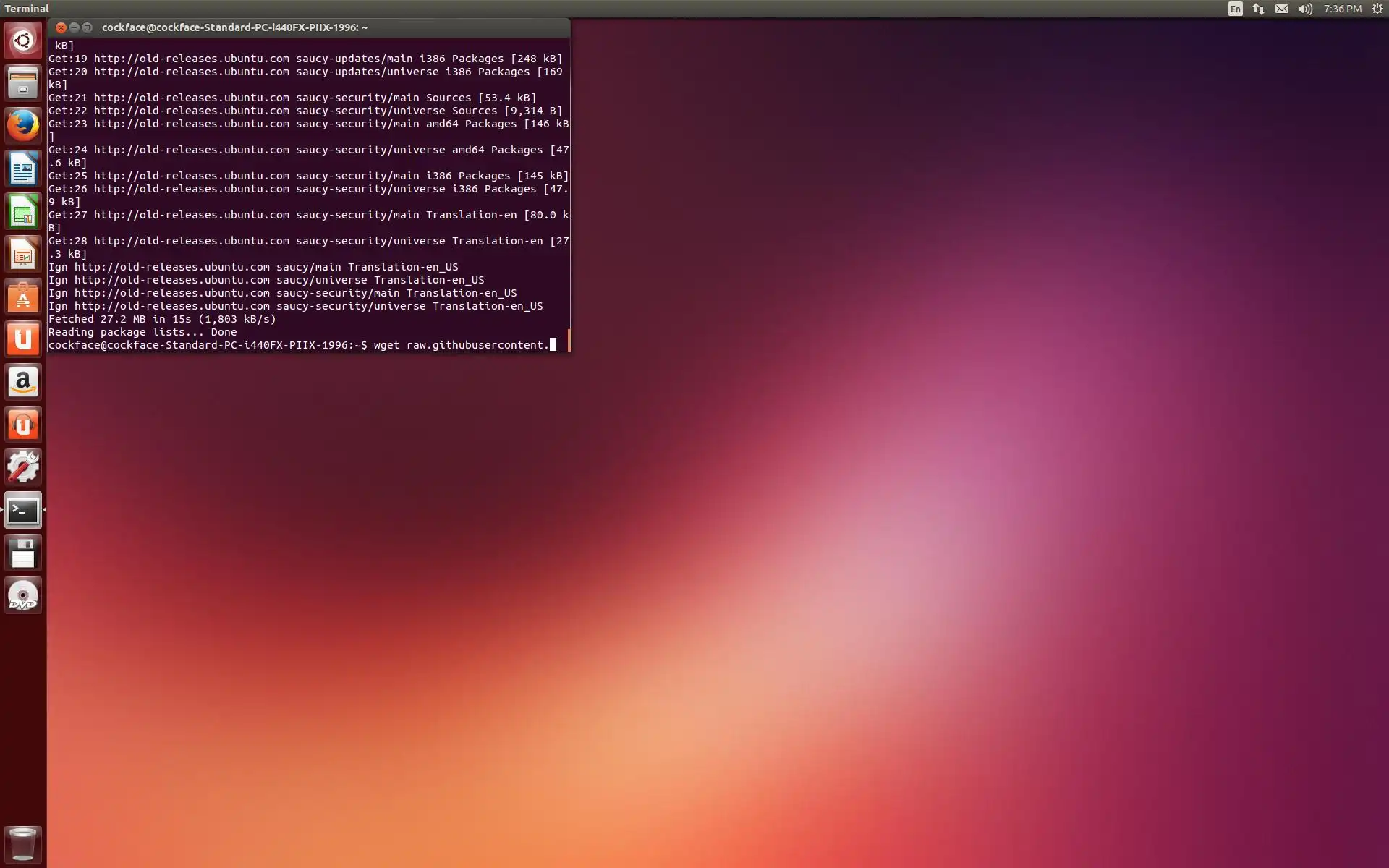Open LibreOffice Impress presentation launcher
The height and width of the screenshot is (868, 1389).
(23, 254)
